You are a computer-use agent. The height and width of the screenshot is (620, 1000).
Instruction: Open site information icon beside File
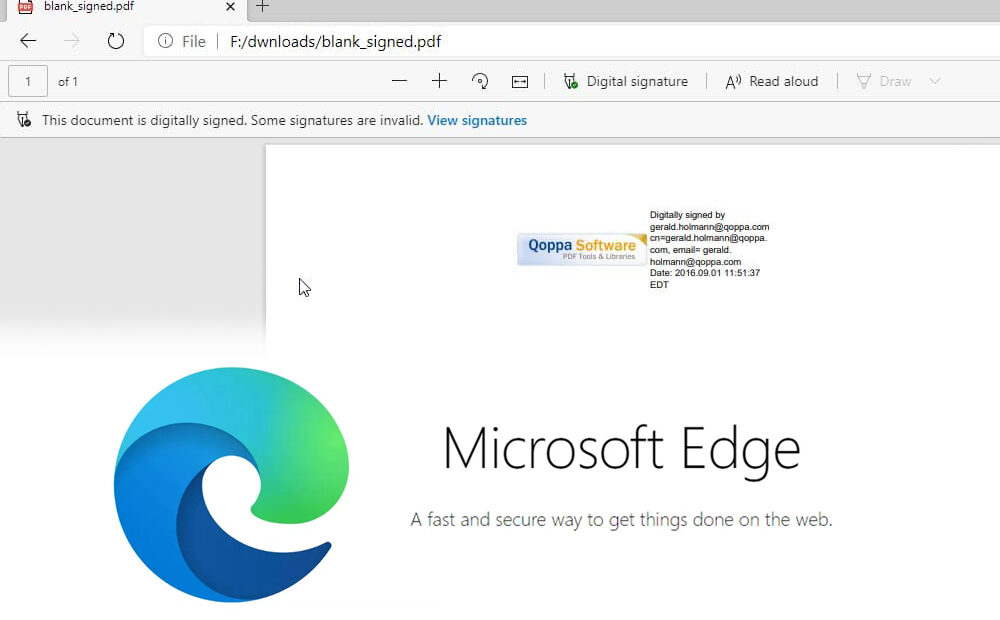pyautogui.click(x=165, y=41)
